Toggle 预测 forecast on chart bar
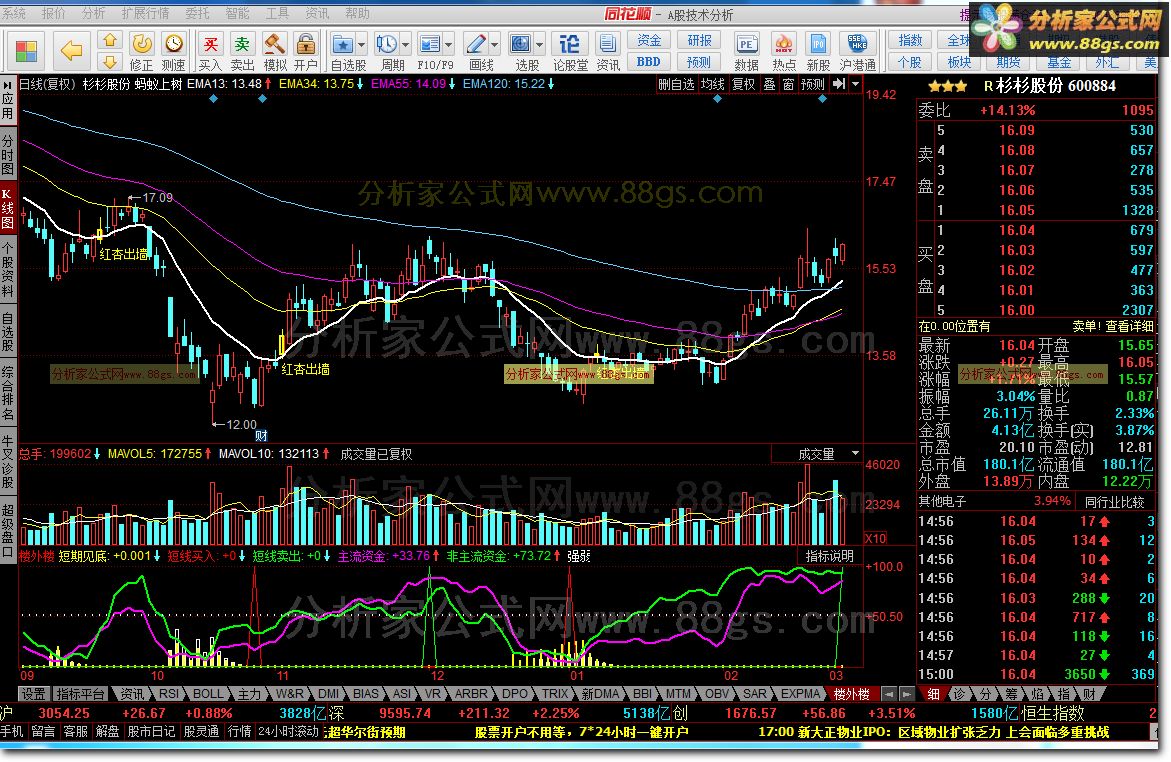 813,84
